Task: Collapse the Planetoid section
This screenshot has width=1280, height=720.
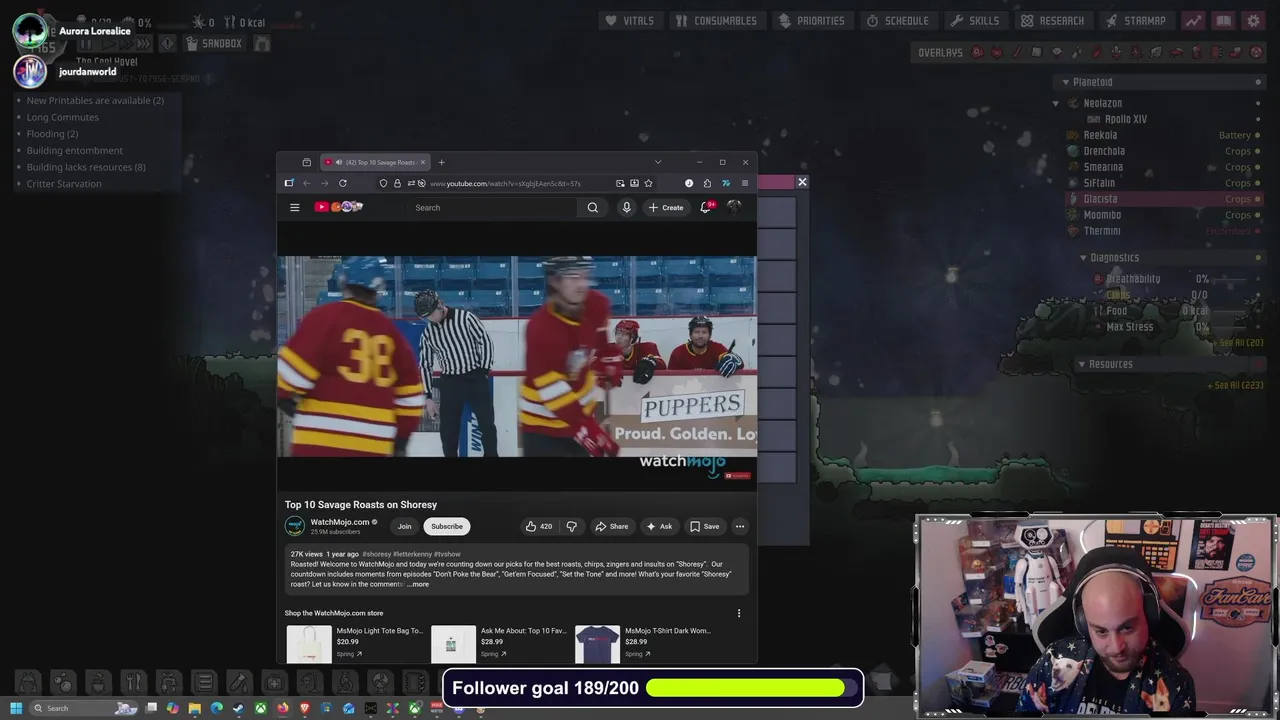Action: pyautogui.click(x=1065, y=82)
